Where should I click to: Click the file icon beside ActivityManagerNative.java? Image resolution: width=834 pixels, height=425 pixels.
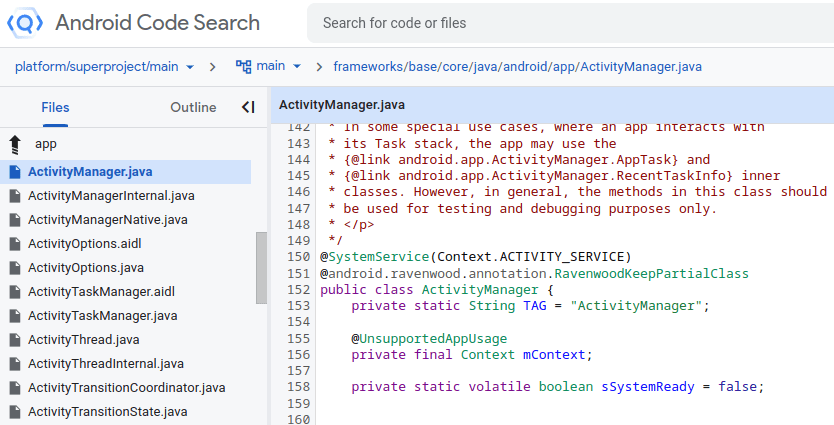[15, 220]
